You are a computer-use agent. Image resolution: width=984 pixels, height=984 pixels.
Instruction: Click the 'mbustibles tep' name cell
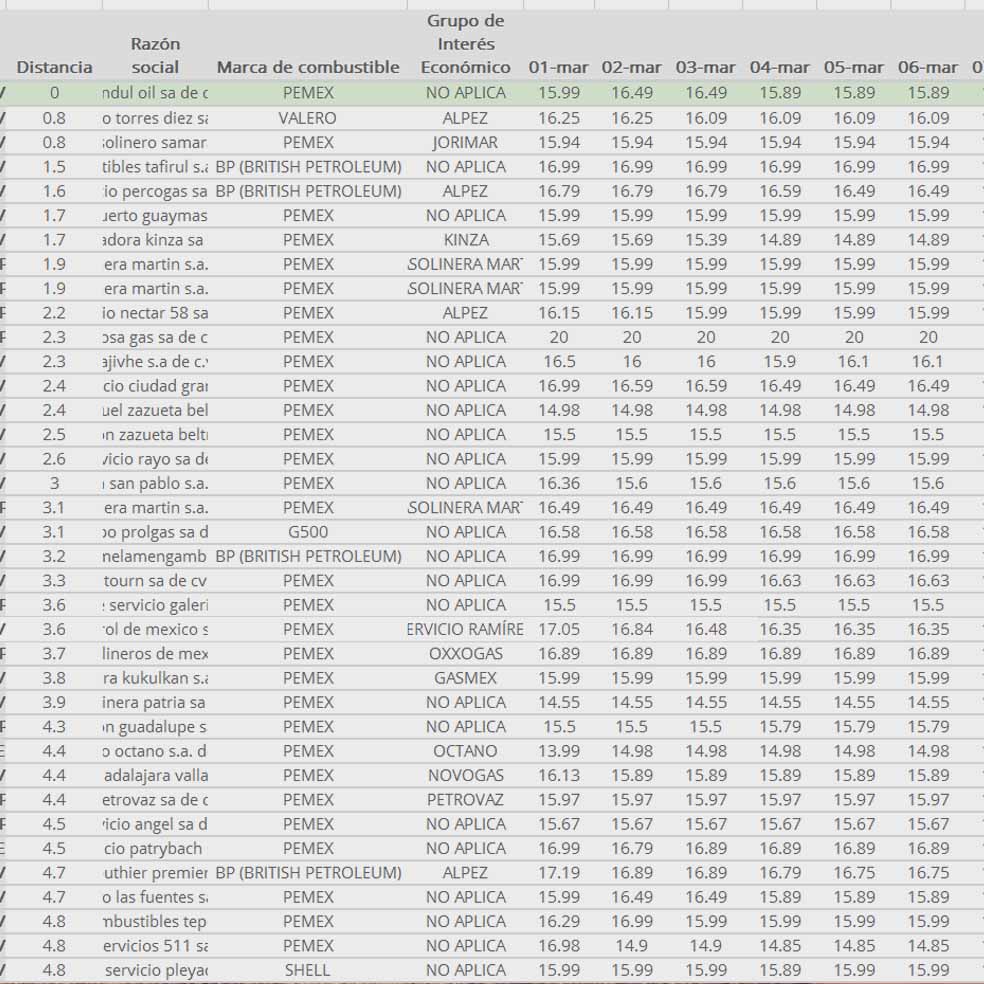coord(156,922)
